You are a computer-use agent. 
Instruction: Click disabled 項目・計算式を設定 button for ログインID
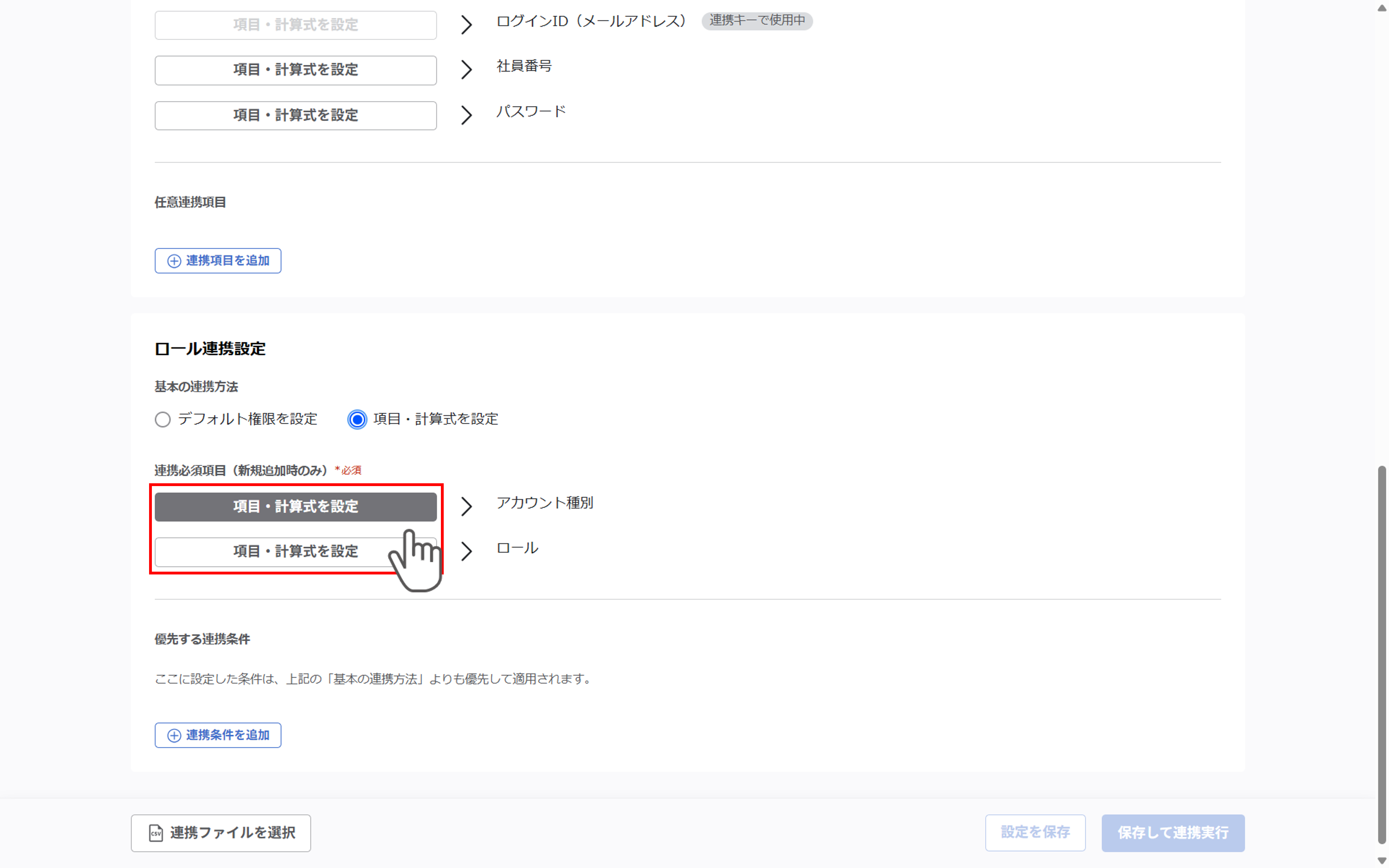[296, 25]
